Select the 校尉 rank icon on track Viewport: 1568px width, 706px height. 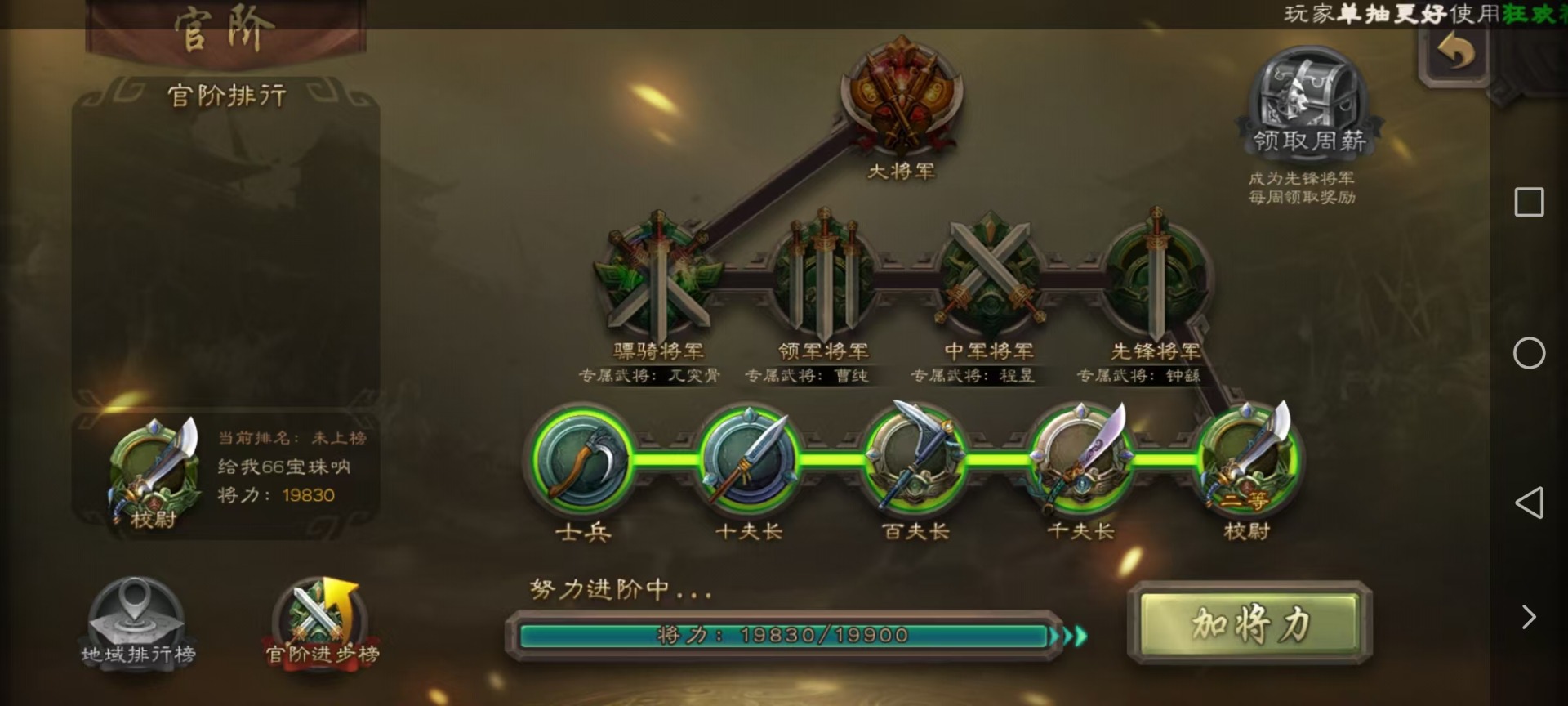pos(1247,458)
